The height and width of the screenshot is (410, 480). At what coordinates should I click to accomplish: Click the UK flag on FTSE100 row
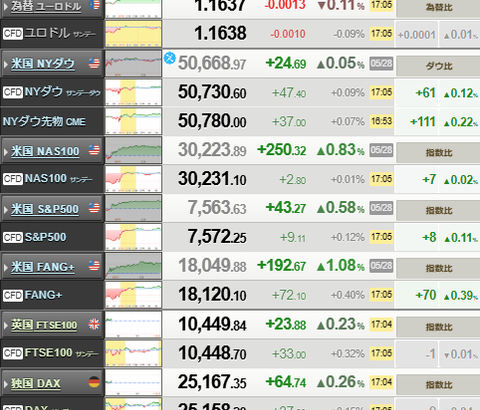pos(94,324)
